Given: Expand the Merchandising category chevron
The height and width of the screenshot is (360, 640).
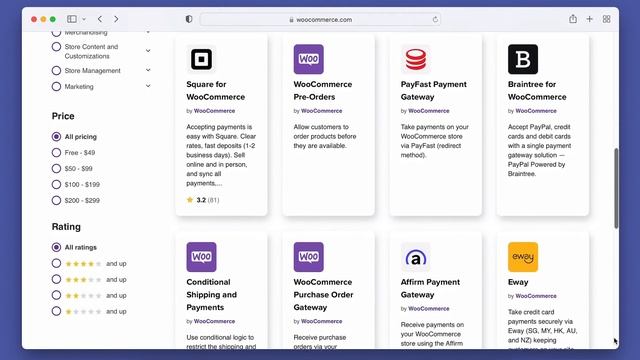Looking at the screenshot, I should 148,33.
